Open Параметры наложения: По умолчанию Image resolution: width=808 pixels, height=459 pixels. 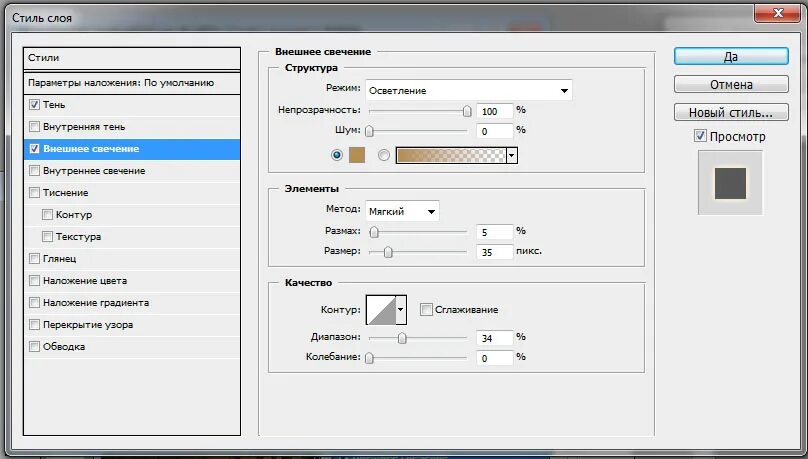[132, 83]
